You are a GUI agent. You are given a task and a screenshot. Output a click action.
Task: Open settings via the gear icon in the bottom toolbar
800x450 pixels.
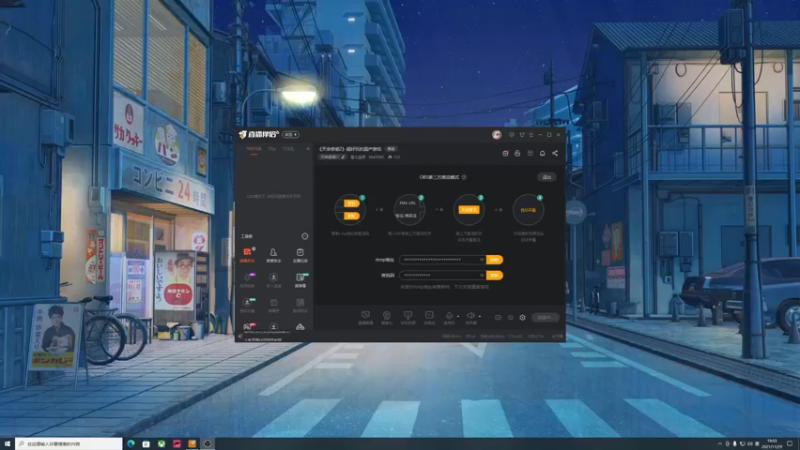(x=522, y=317)
